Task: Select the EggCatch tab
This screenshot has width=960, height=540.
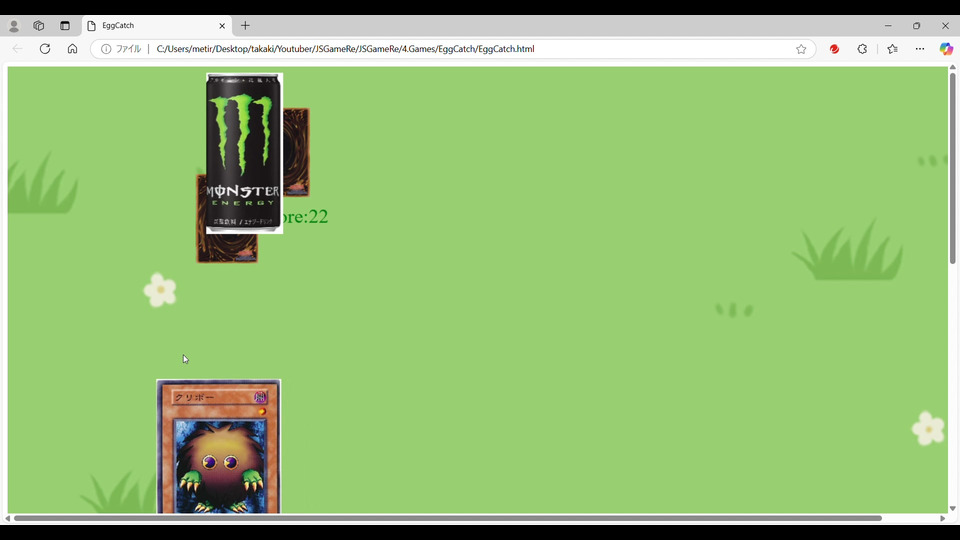Action: (x=157, y=26)
